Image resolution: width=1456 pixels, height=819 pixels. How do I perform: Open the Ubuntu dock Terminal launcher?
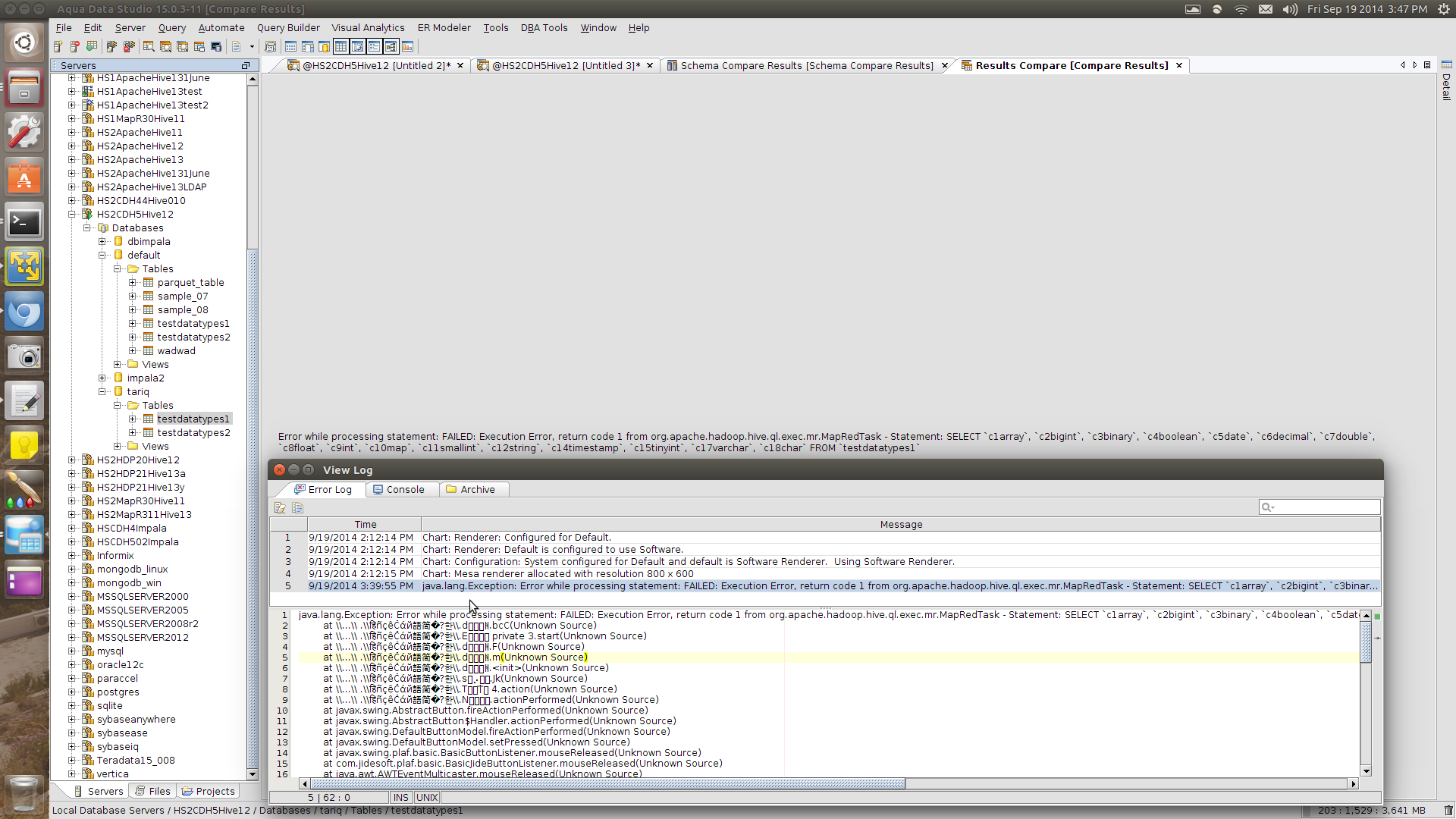(24, 223)
